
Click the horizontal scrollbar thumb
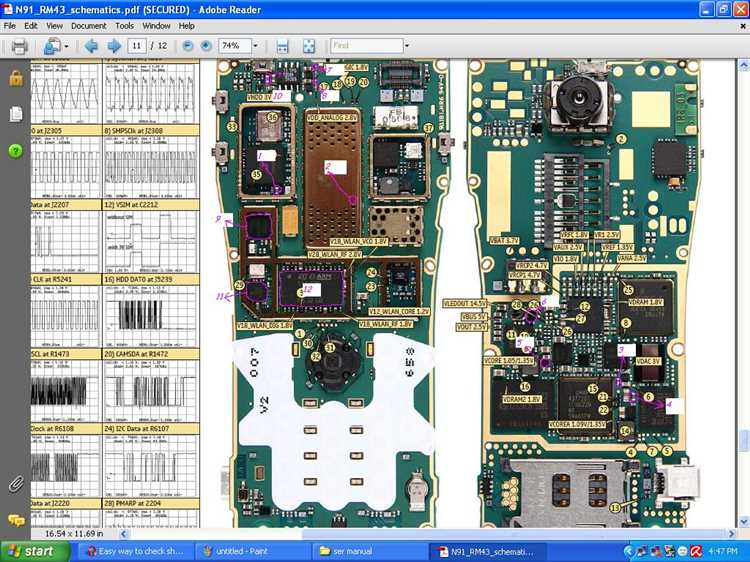[x=512, y=533]
